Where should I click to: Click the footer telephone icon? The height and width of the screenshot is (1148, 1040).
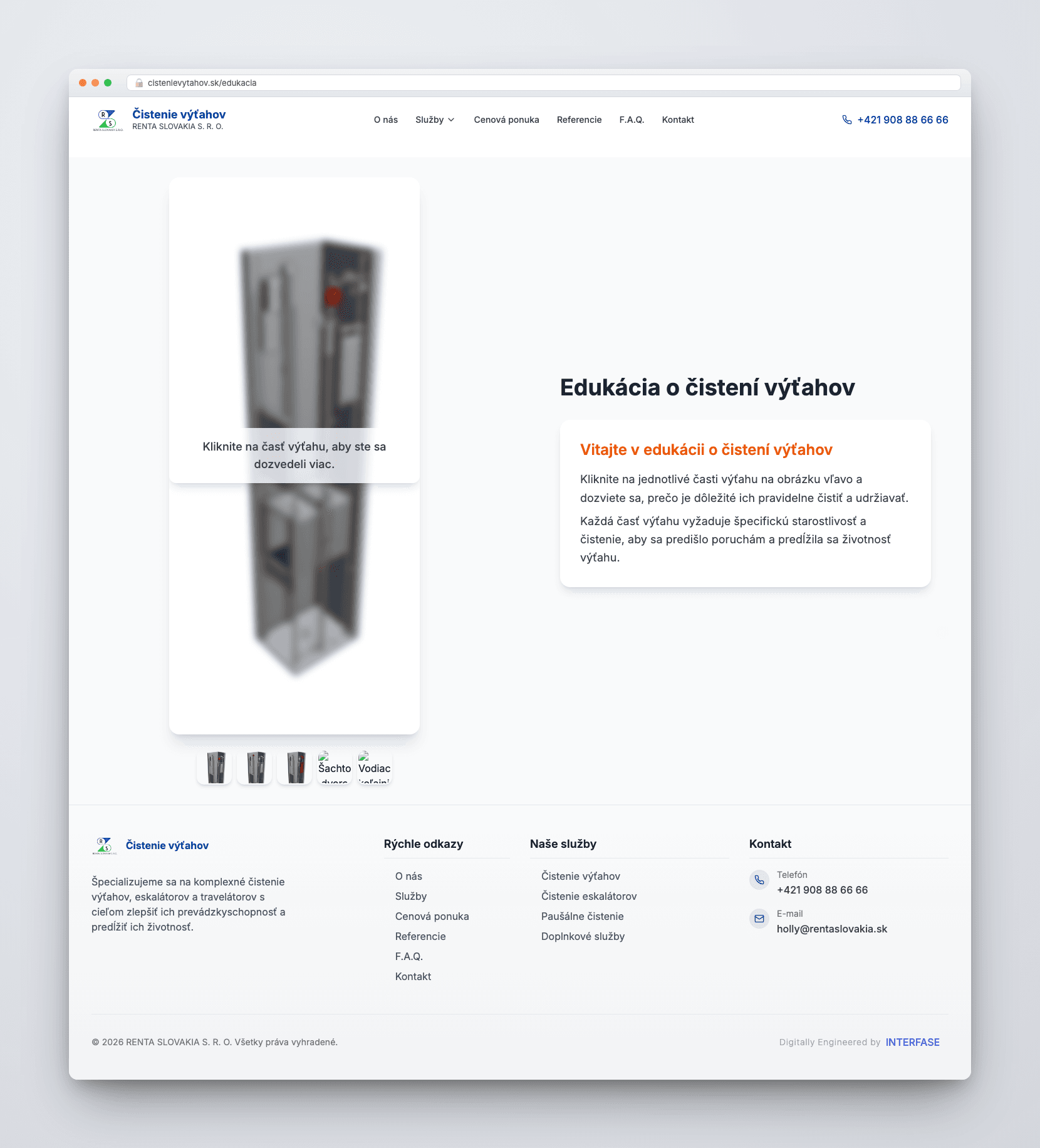pyautogui.click(x=759, y=880)
